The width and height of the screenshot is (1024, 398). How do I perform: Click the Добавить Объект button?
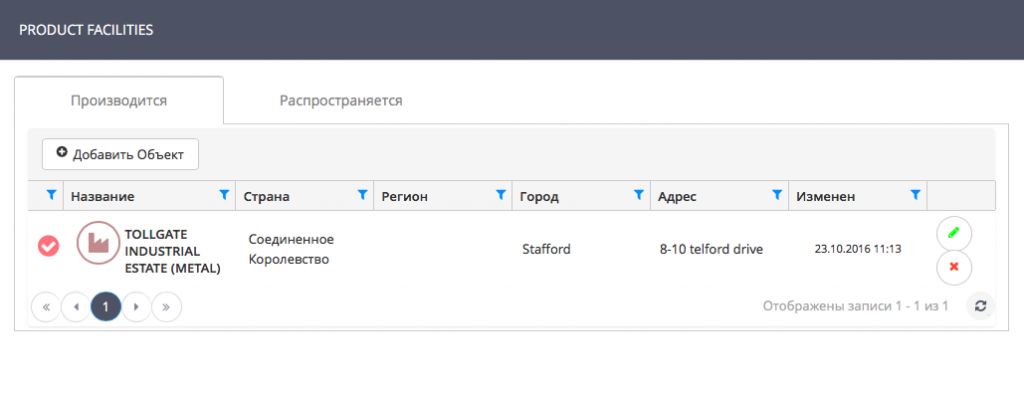(x=120, y=154)
